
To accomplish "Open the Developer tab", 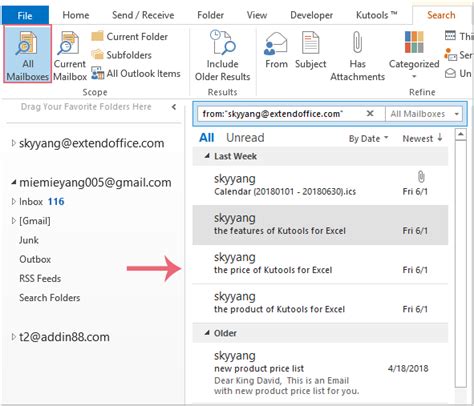I will pyautogui.click(x=311, y=15).
